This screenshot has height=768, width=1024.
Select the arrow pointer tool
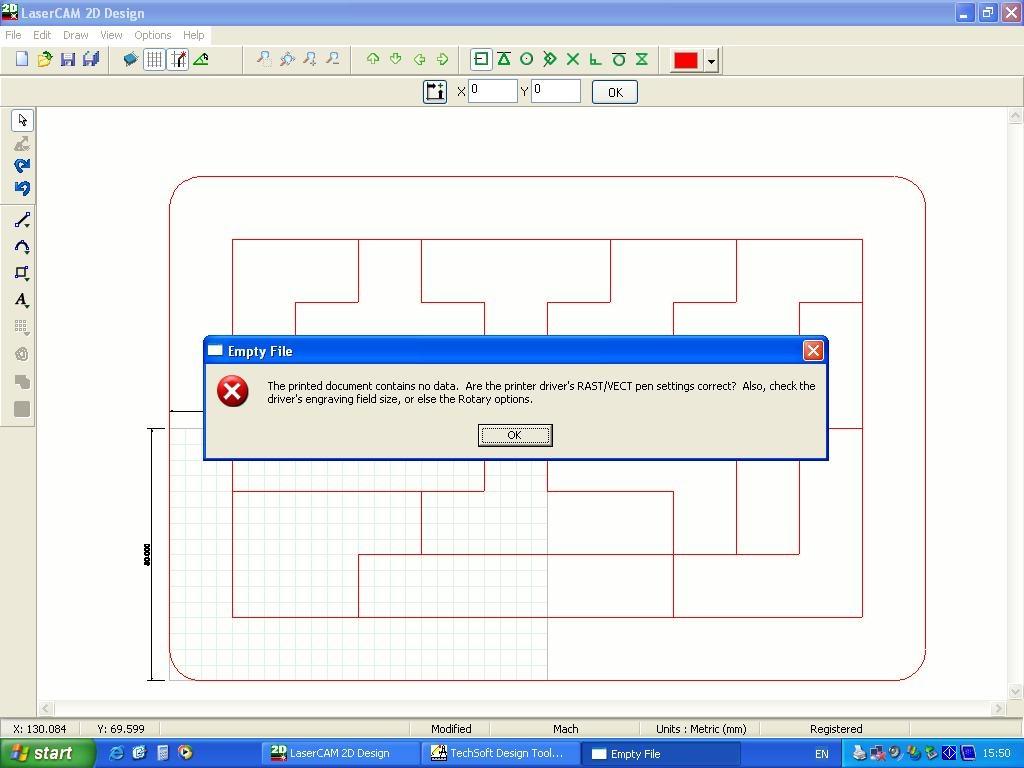click(x=22, y=120)
